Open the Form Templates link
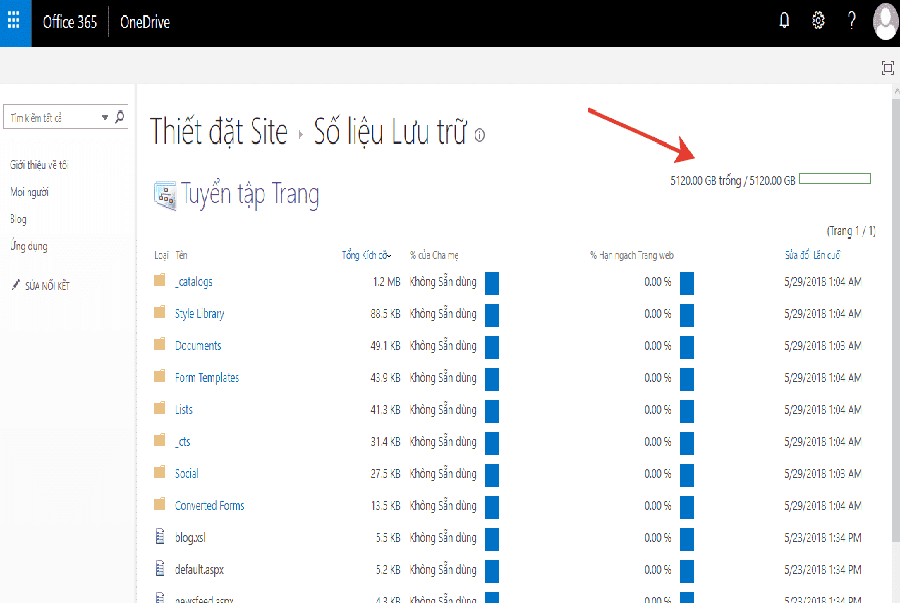900x603 pixels. (x=207, y=378)
